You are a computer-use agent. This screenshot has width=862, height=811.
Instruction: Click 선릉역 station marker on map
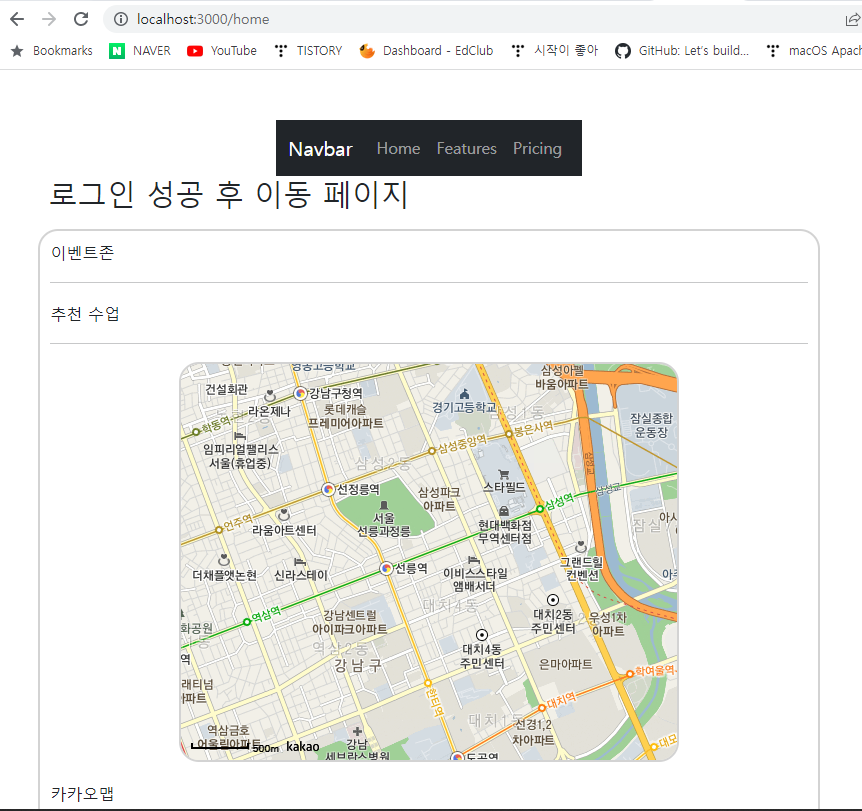(386, 569)
